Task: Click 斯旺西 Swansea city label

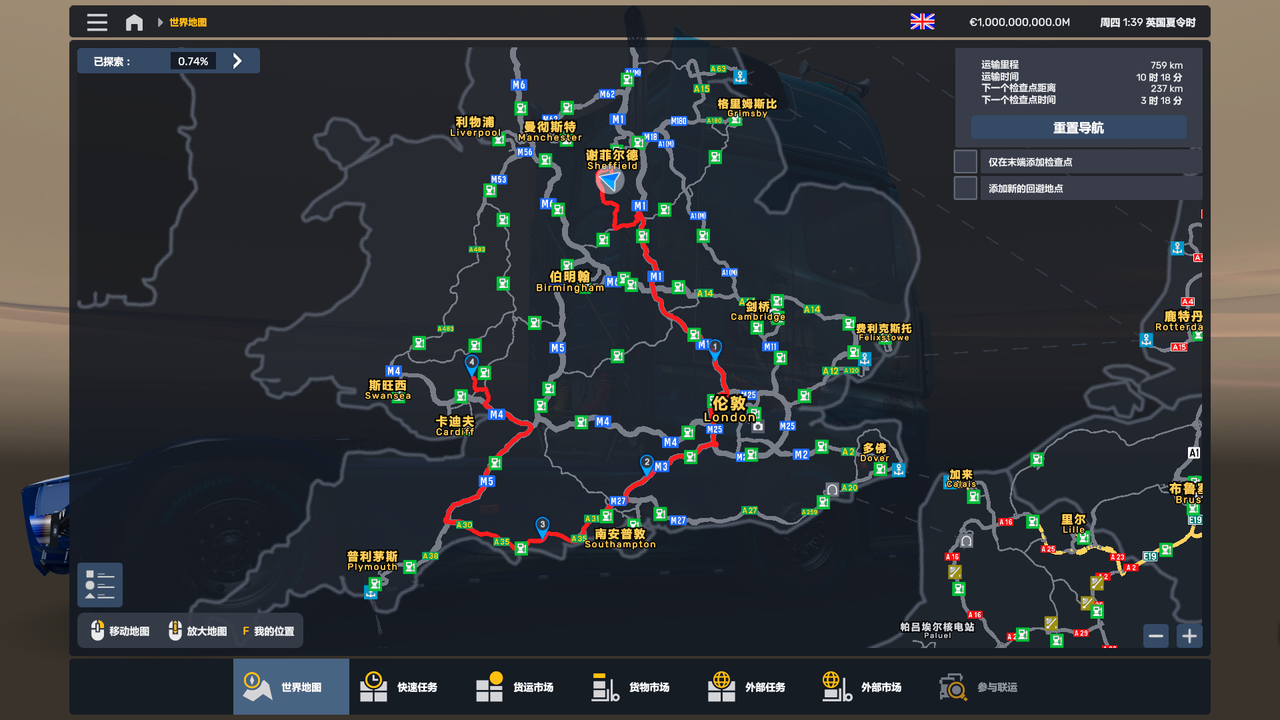Action: point(388,390)
